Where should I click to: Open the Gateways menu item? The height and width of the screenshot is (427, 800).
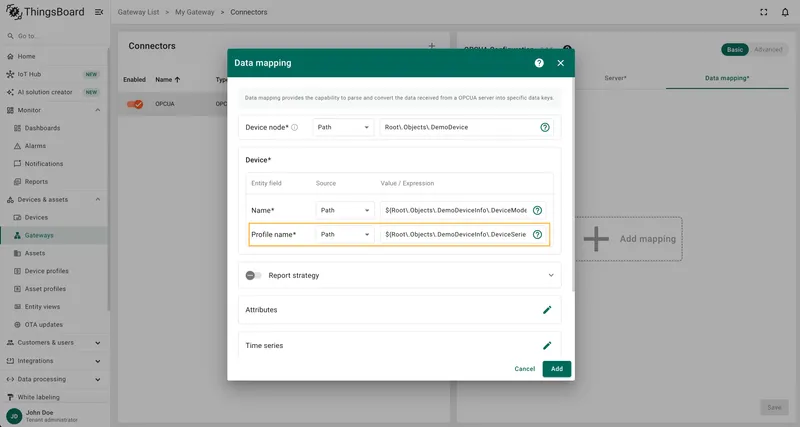coord(54,235)
